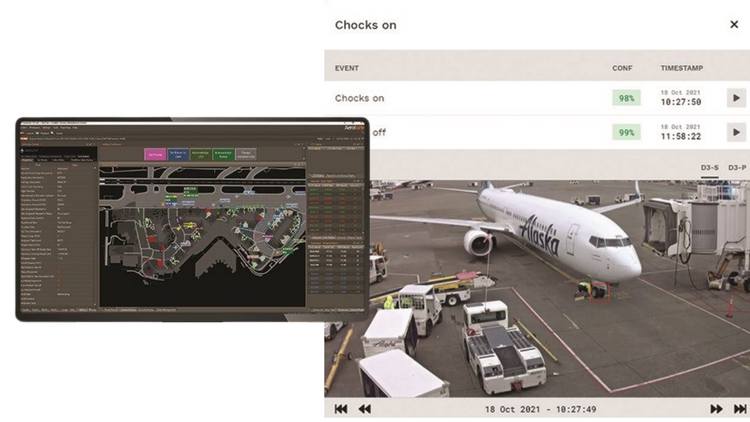Play the event timestamped 11:58:22
The width and height of the screenshot is (750, 422).
click(736, 131)
